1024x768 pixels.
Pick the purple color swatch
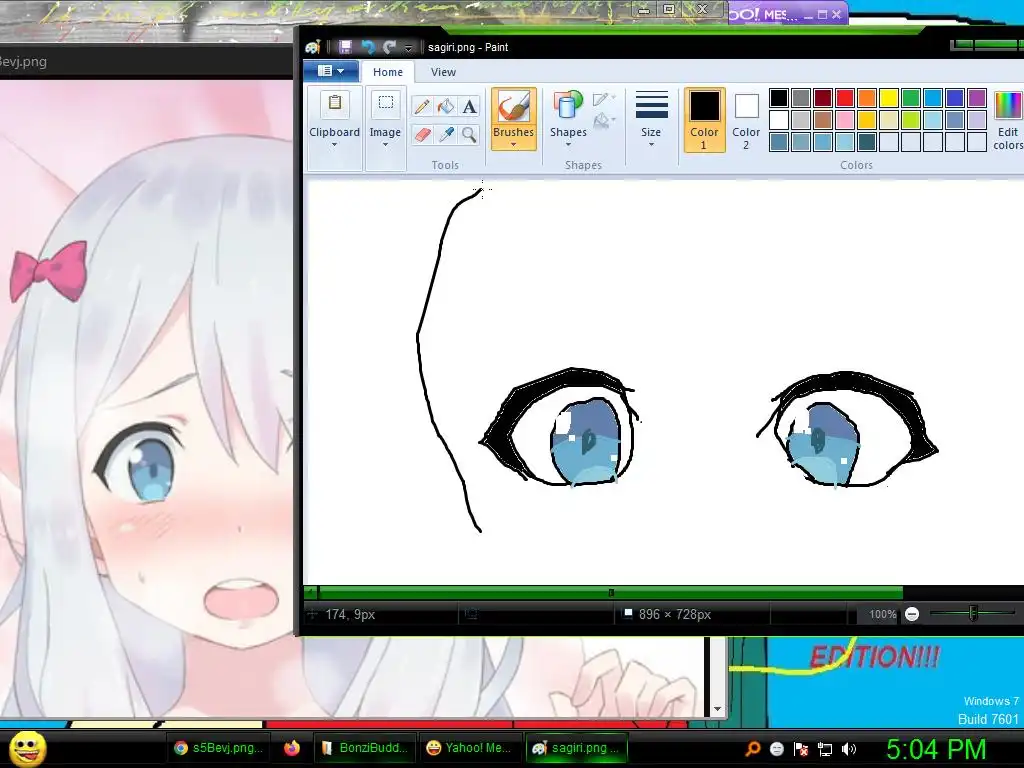click(976, 98)
